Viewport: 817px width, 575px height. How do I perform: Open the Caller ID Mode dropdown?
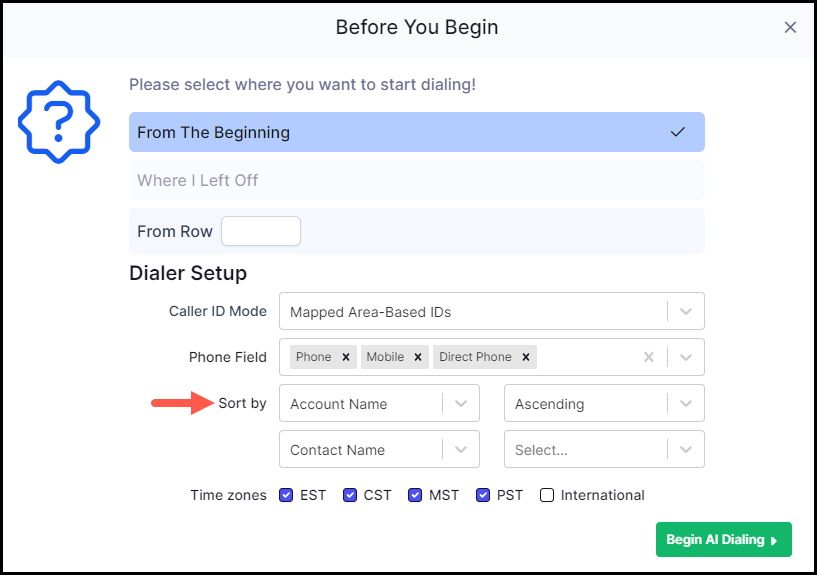coord(492,311)
